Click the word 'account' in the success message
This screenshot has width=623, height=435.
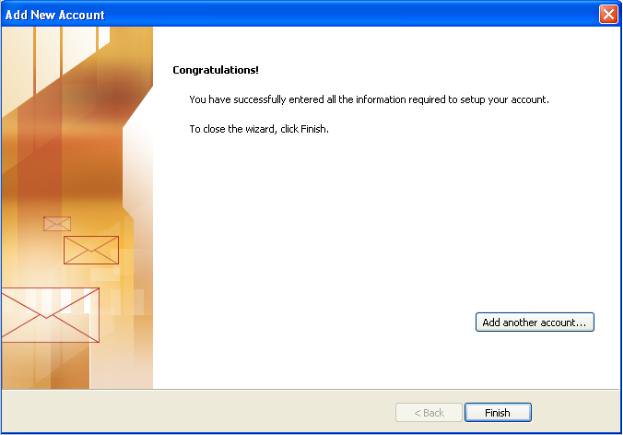(529, 99)
